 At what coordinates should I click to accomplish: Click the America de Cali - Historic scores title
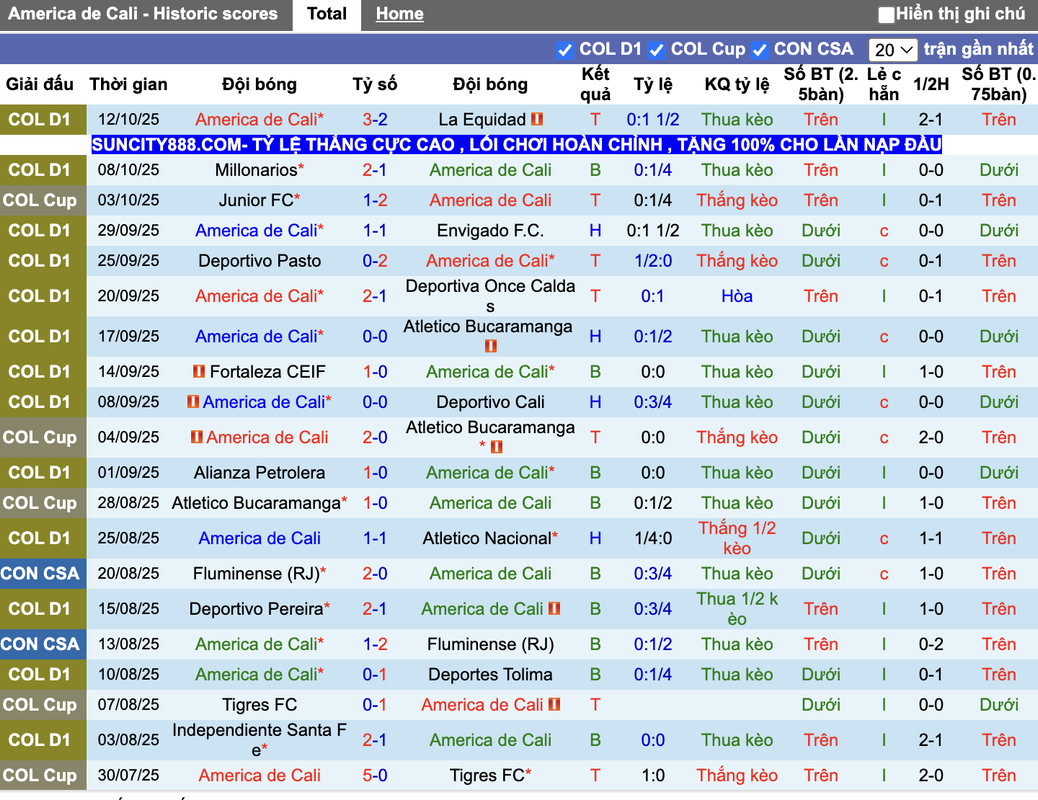pos(143,14)
